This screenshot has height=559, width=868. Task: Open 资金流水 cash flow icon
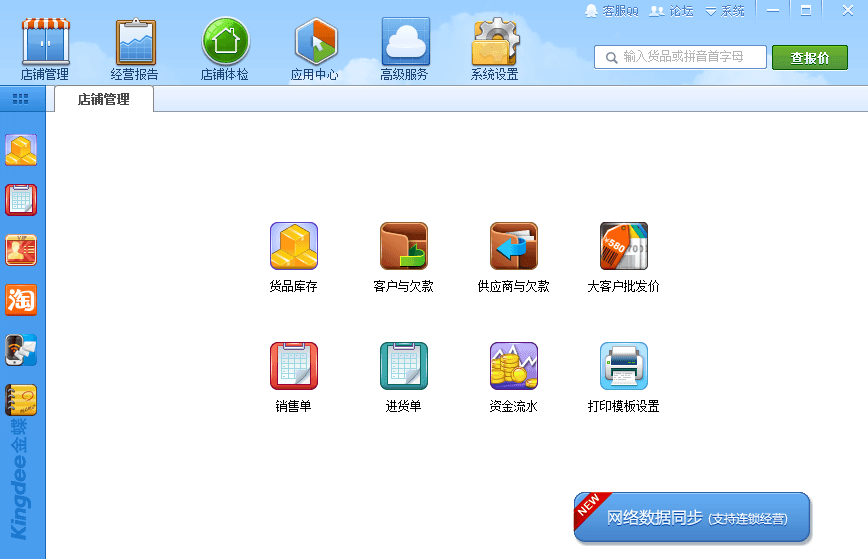click(x=513, y=366)
